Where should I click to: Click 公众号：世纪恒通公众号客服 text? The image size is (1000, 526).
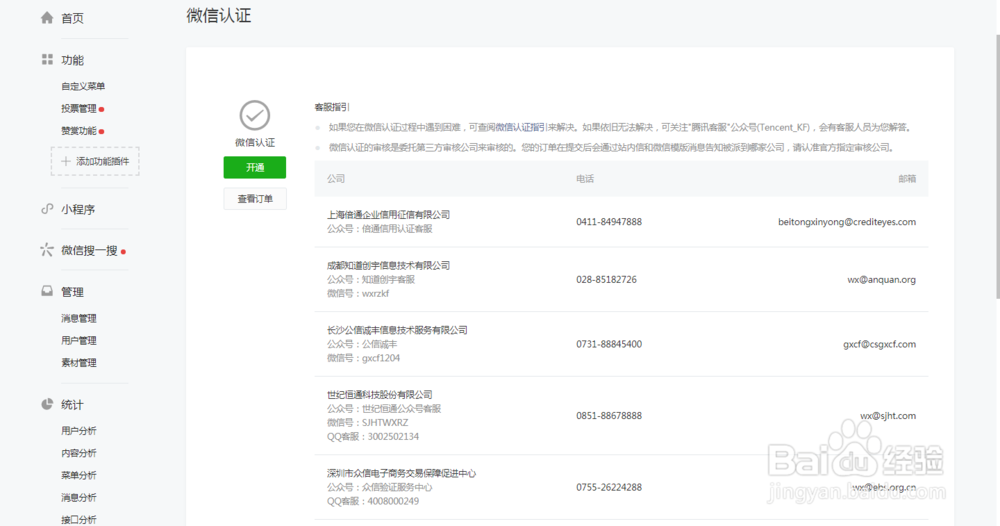tap(384, 409)
